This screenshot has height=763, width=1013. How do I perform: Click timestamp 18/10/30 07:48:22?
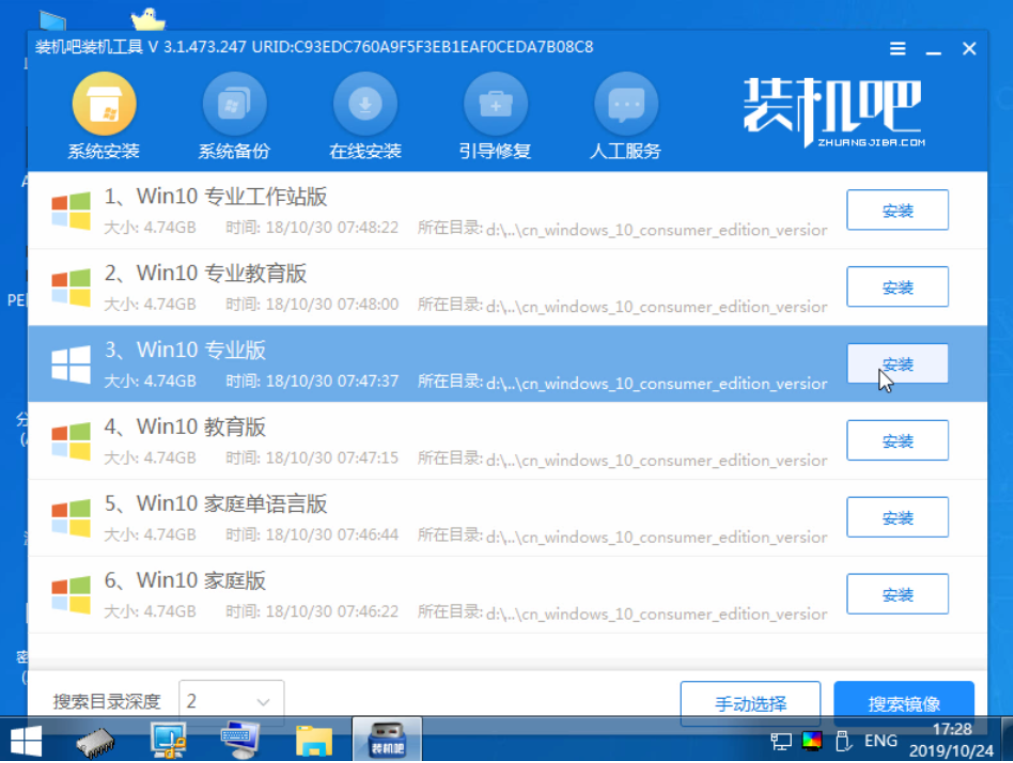pos(332,228)
